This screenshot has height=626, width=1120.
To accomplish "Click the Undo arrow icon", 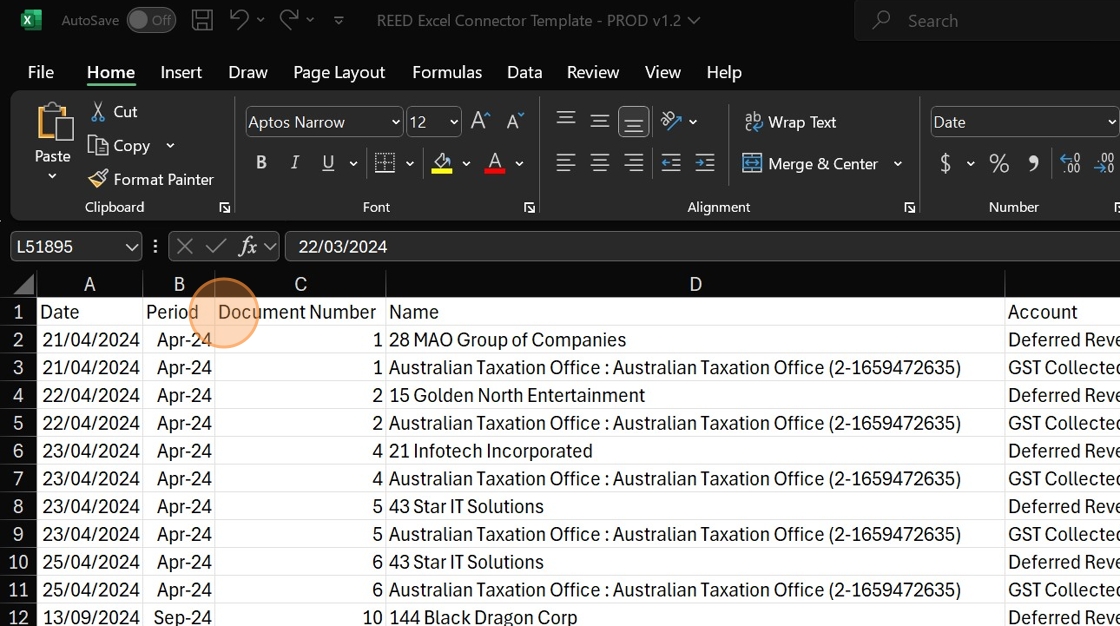I will point(238,20).
